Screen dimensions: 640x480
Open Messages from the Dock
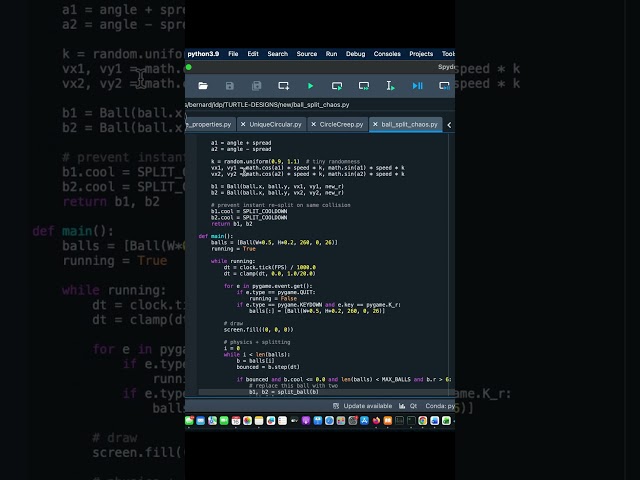tap(189, 420)
